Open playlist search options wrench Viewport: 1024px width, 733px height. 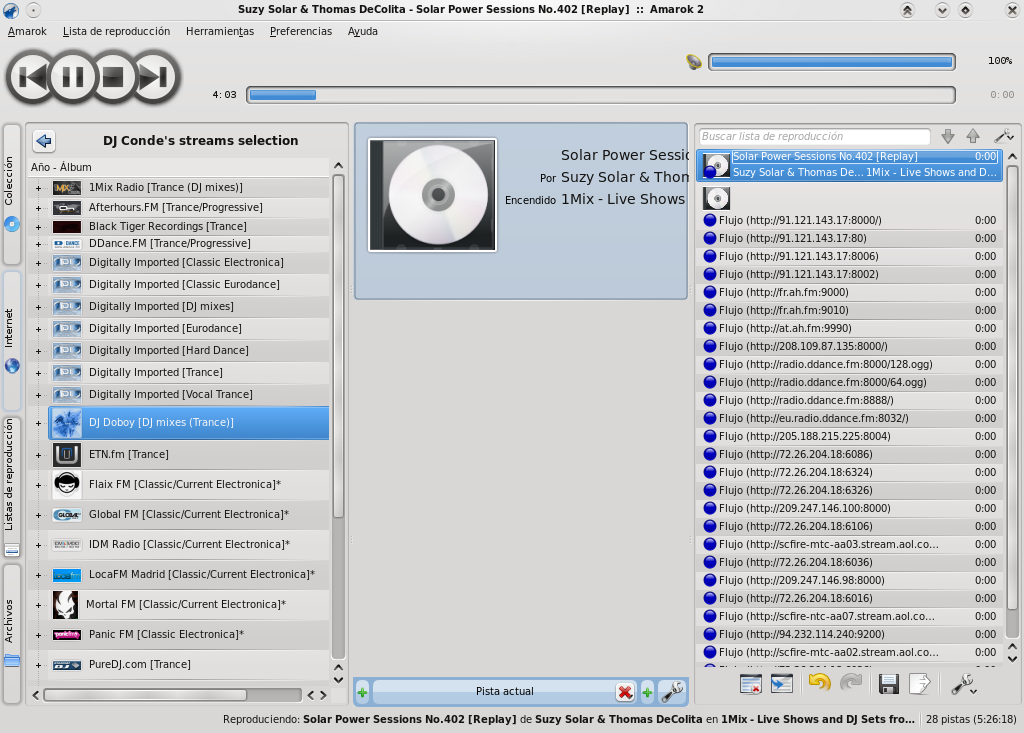pyautogui.click(x=1004, y=136)
